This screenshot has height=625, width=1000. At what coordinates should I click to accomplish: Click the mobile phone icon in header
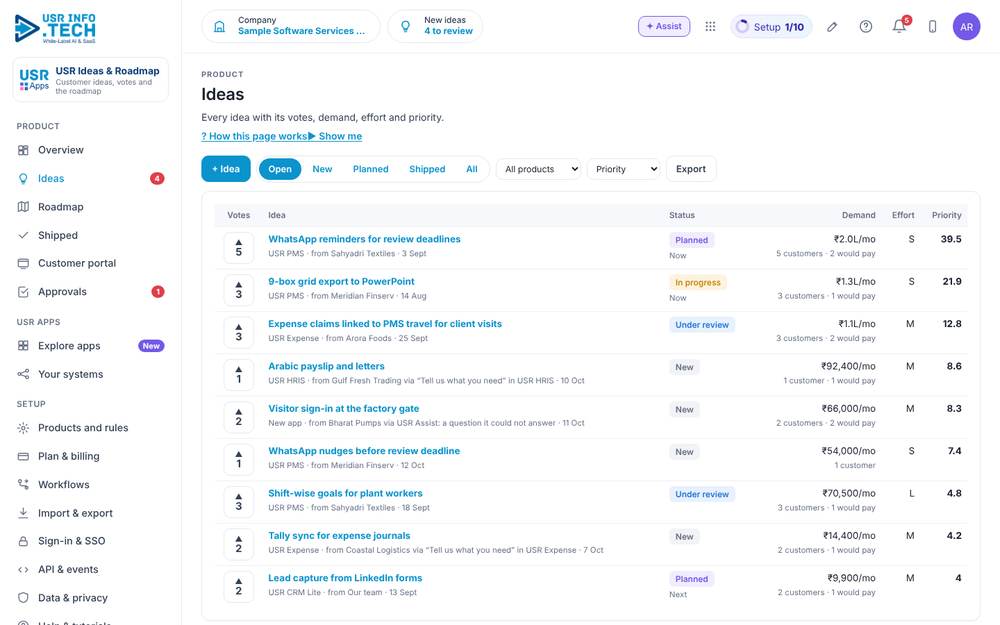point(932,27)
